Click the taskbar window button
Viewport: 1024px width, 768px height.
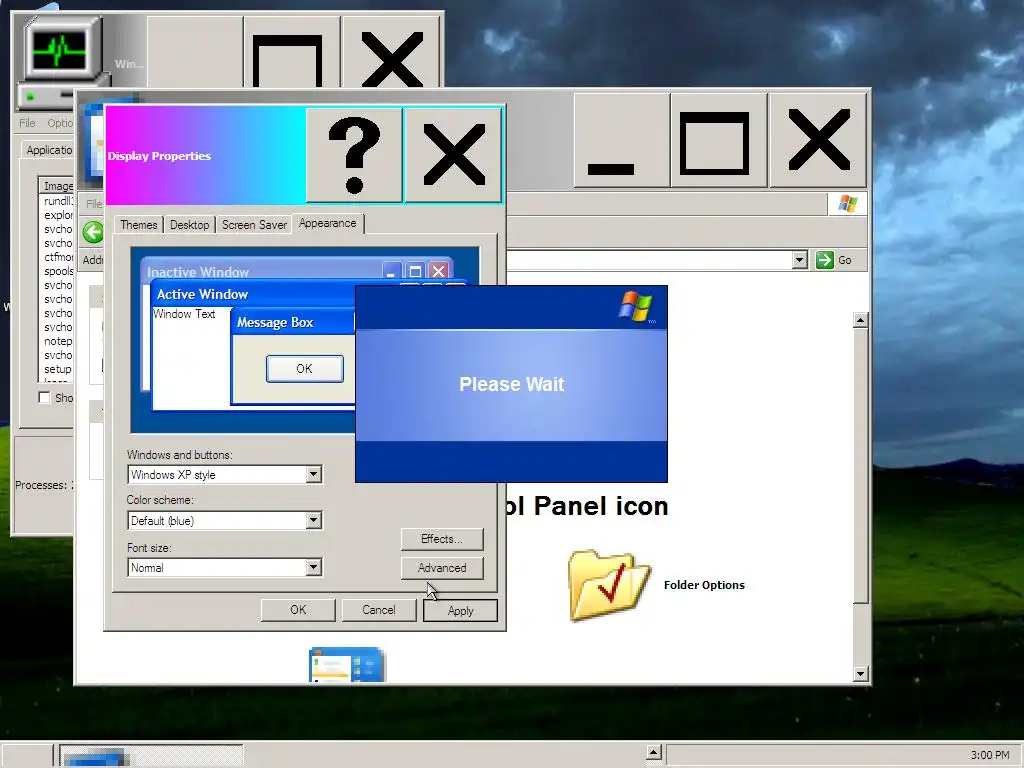coord(152,756)
